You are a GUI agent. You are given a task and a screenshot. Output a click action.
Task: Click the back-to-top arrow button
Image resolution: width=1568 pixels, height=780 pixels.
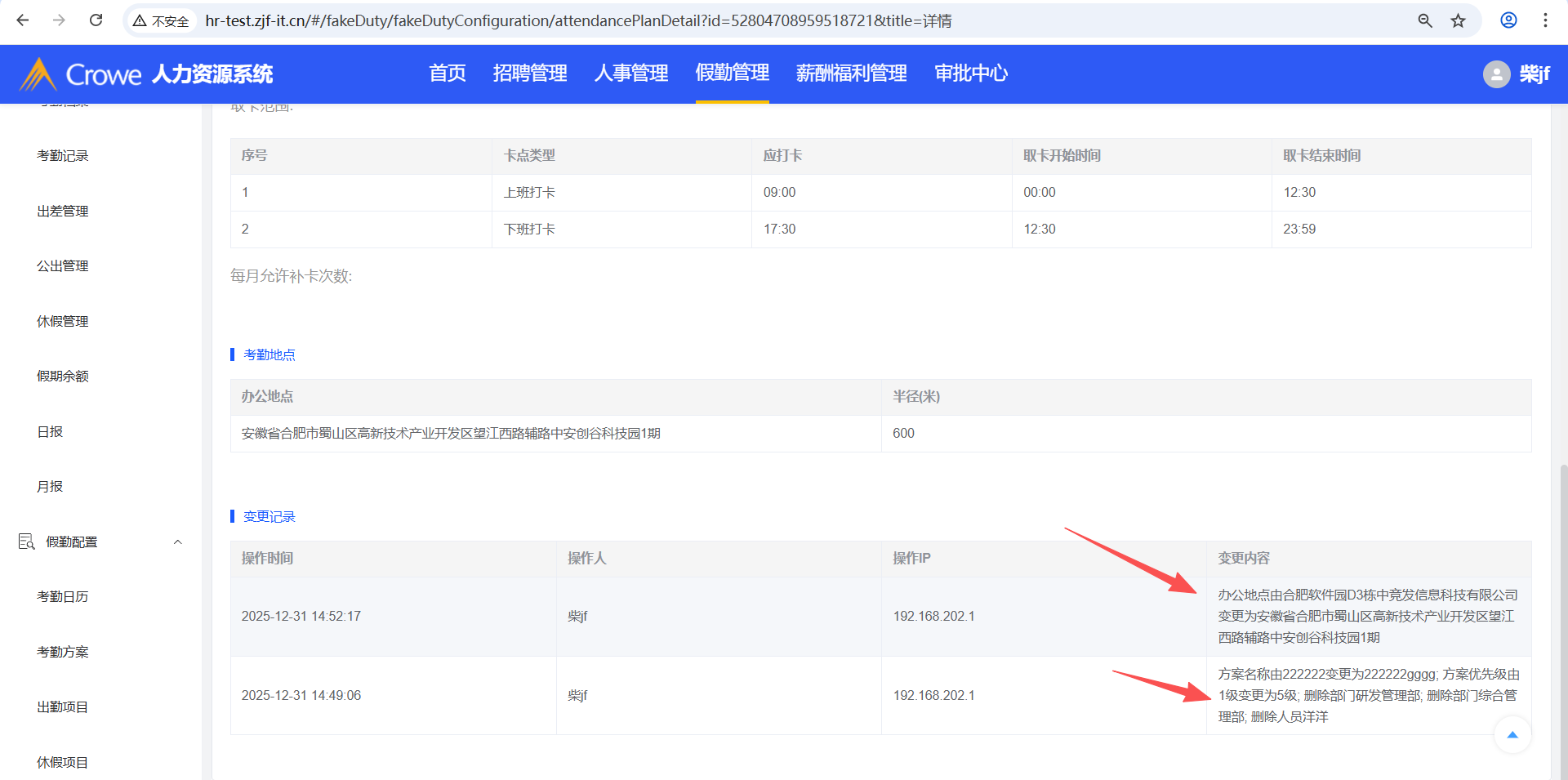(1512, 735)
